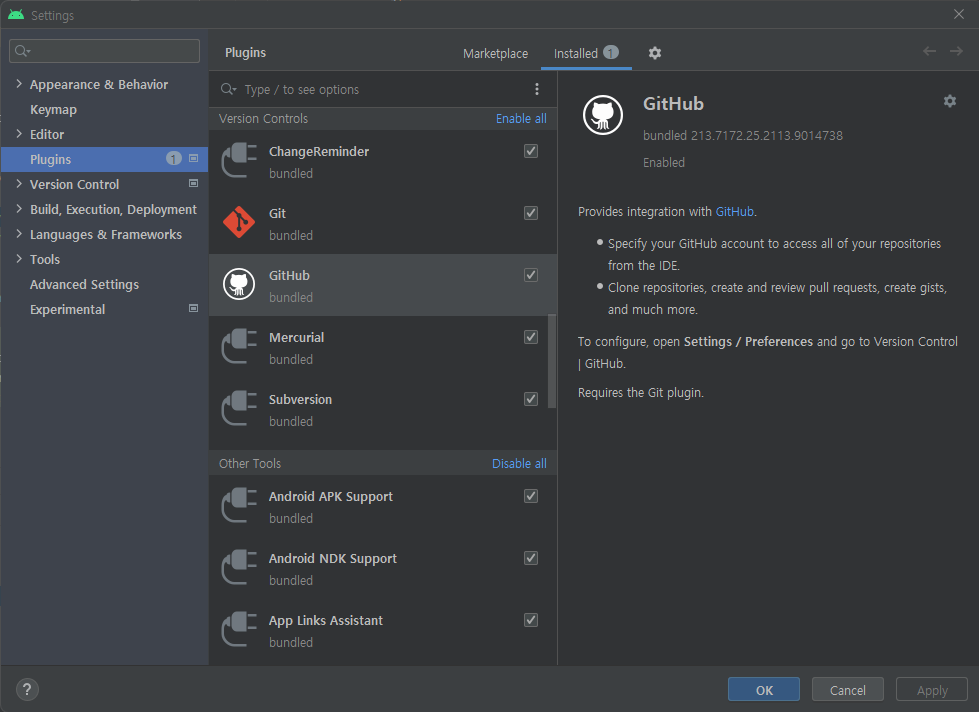Click the Apply button
Image resolution: width=979 pixels, height=712 pixels.
click(x=932, y=690)
